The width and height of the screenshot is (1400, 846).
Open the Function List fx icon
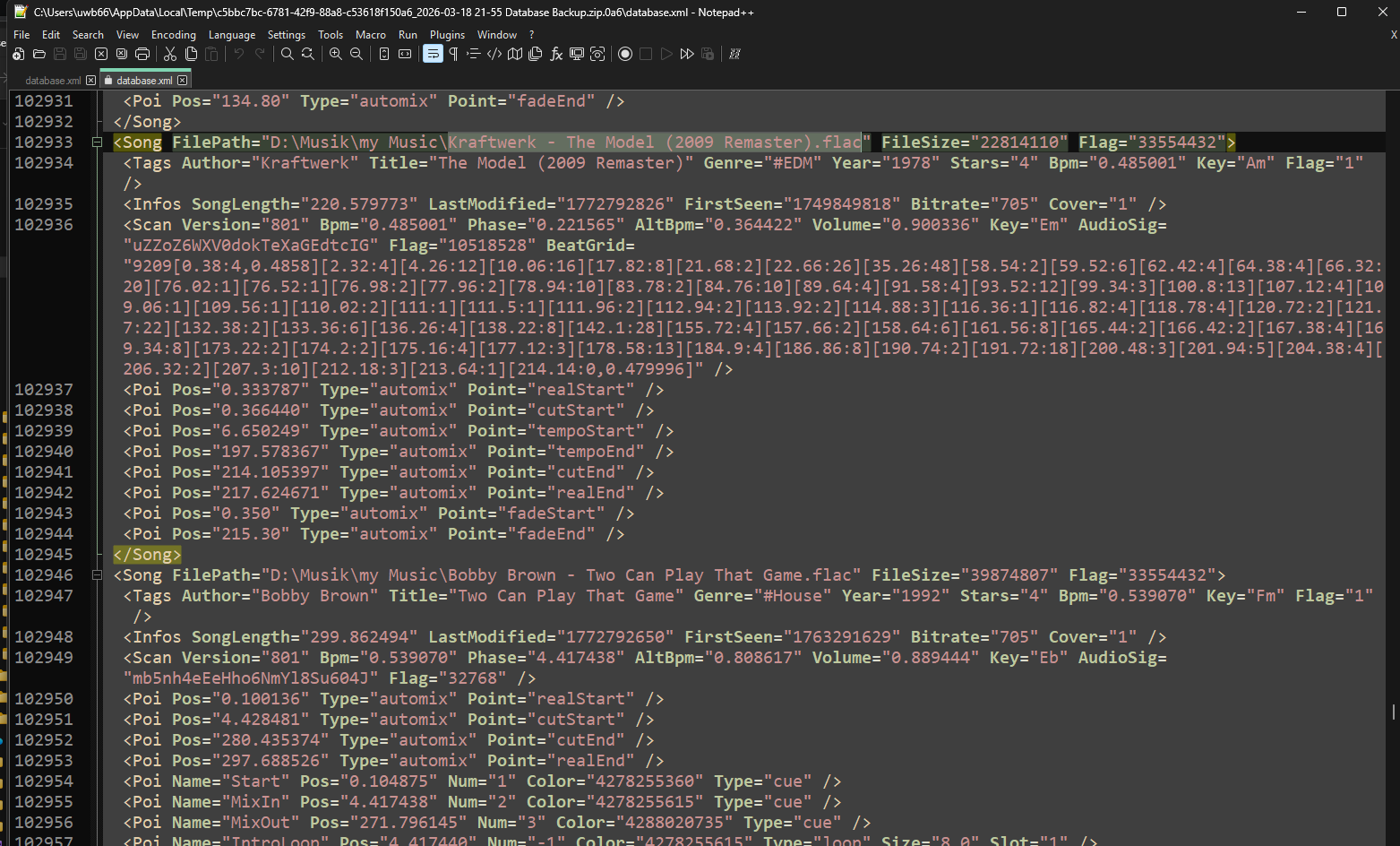pyautogui.click(x=556, y=54)
